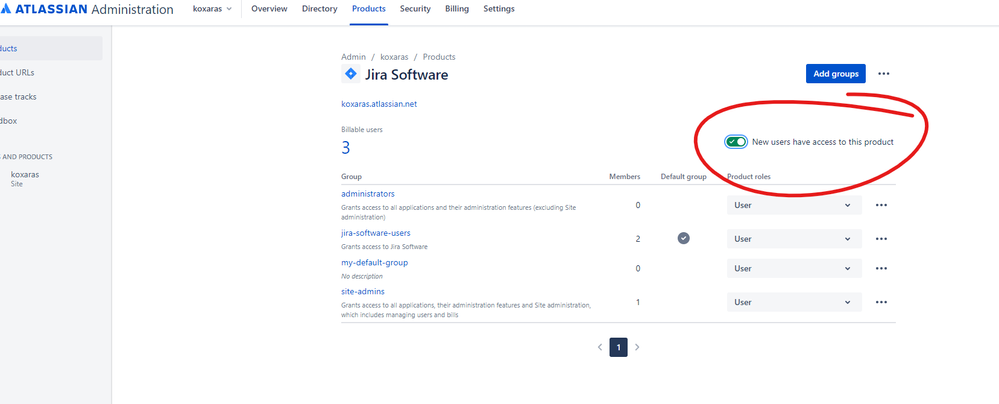Switch to the Settings tab
Viewport: 999px width, 404px height.
499,9
